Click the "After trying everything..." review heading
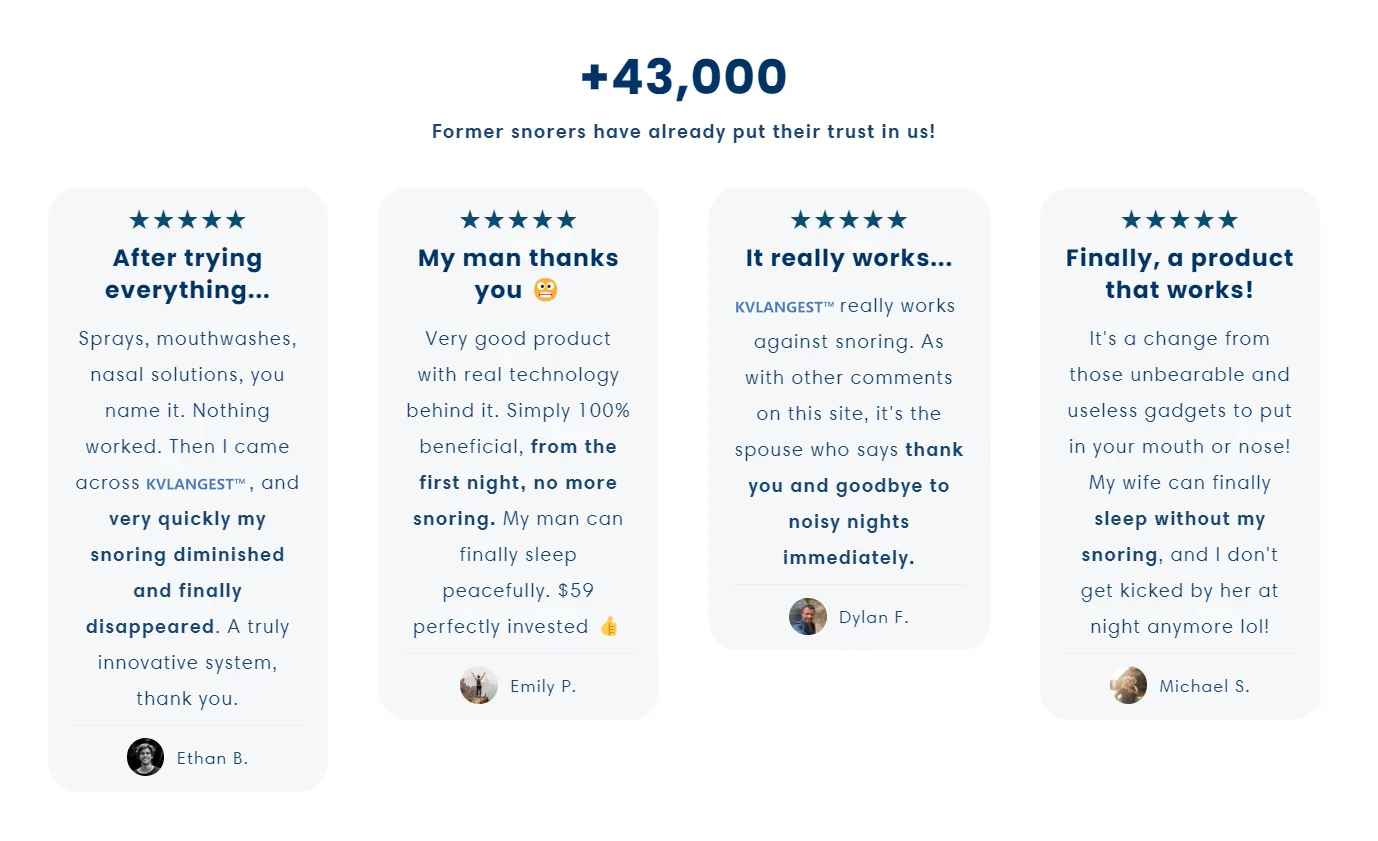Viewport: 1378px width, 841px height. click(187, 274)
